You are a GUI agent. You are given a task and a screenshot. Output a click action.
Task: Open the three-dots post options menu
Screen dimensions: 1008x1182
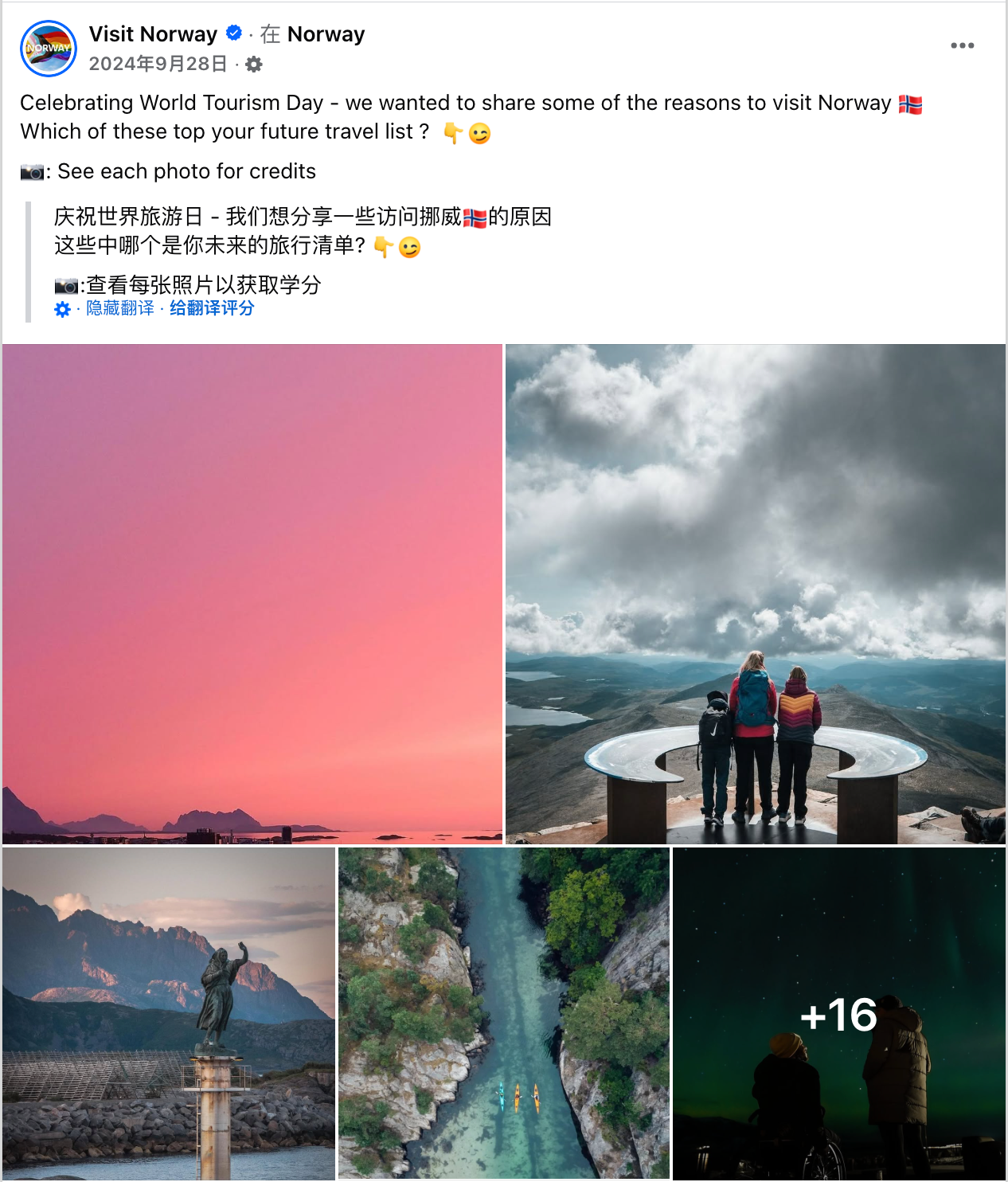(962, 45)
